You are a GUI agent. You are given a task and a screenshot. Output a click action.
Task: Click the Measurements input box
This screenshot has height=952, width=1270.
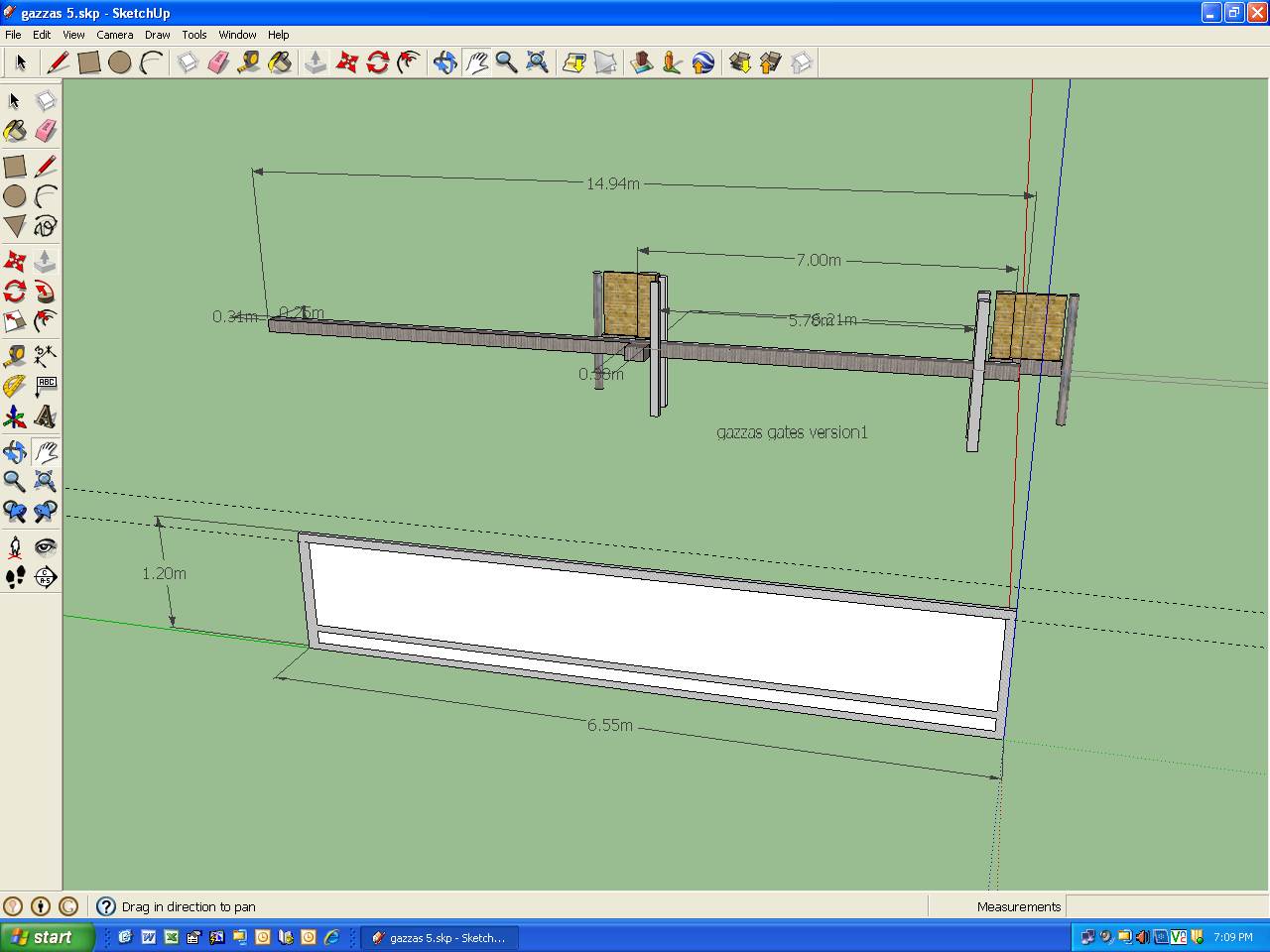(x=1166, y=906)
